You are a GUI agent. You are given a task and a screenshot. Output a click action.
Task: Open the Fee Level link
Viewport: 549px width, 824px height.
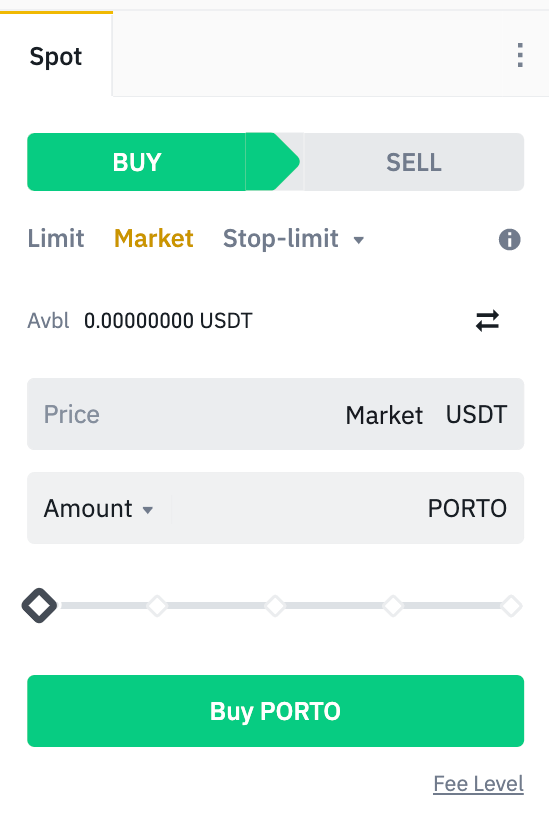[479, 784]
